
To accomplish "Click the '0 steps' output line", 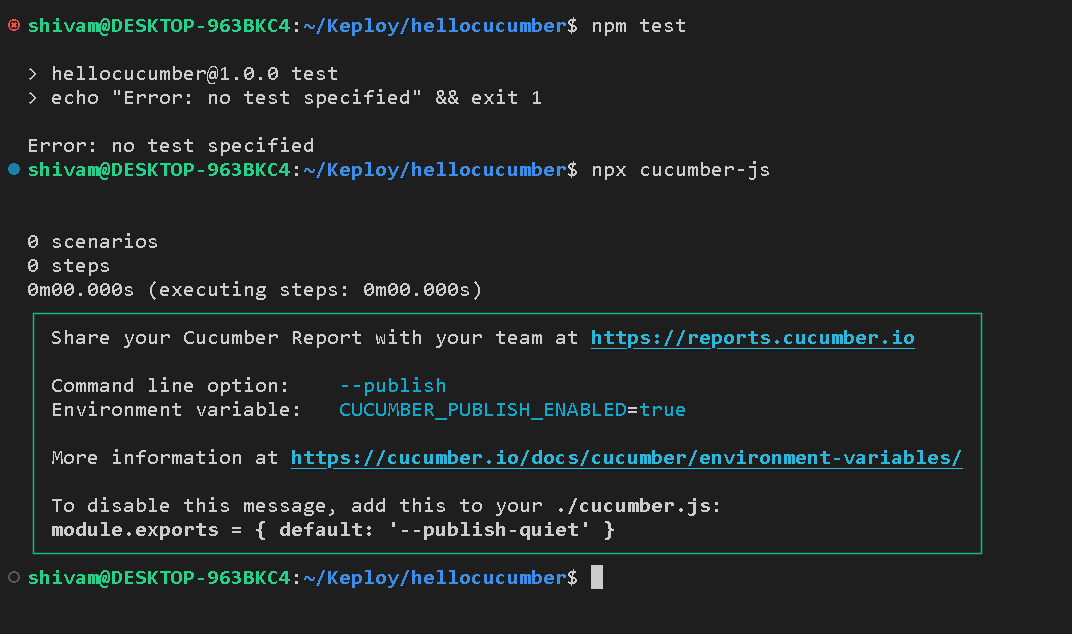I will click(68, 265).
